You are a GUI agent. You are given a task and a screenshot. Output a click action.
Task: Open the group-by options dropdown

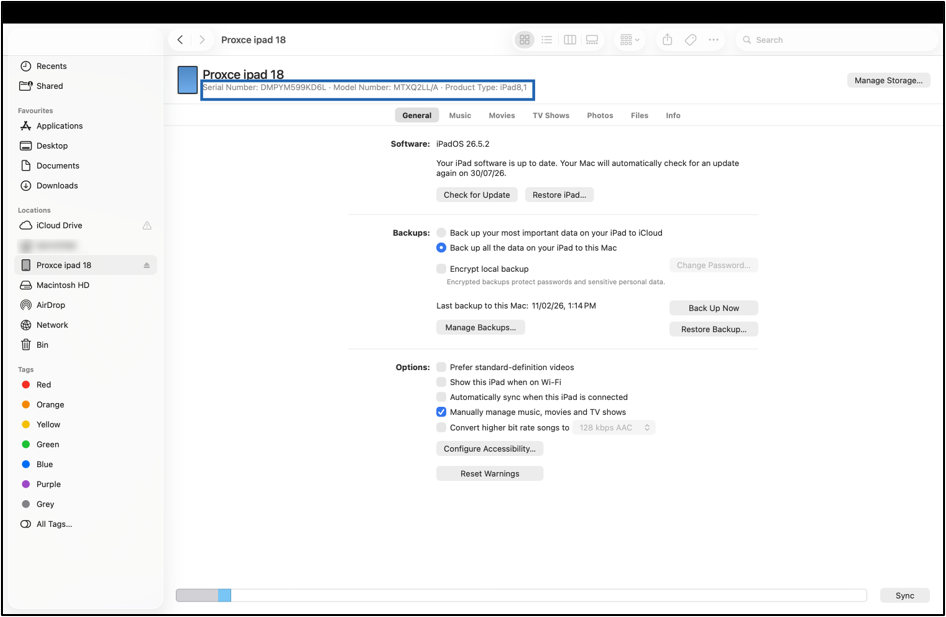pyautogui.click(x=629, y=40)
